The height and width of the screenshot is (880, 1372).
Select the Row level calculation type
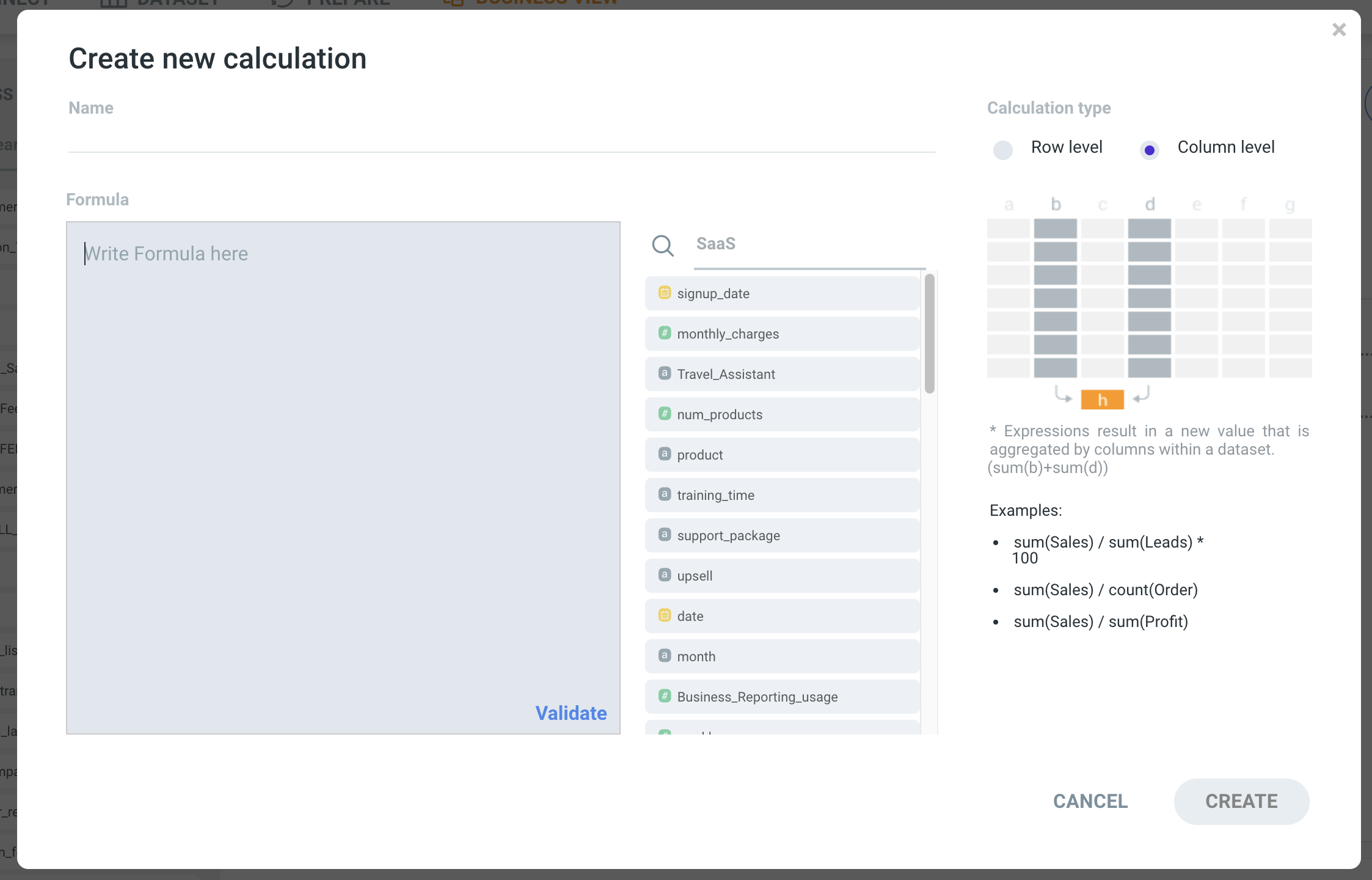point(1003,150)
